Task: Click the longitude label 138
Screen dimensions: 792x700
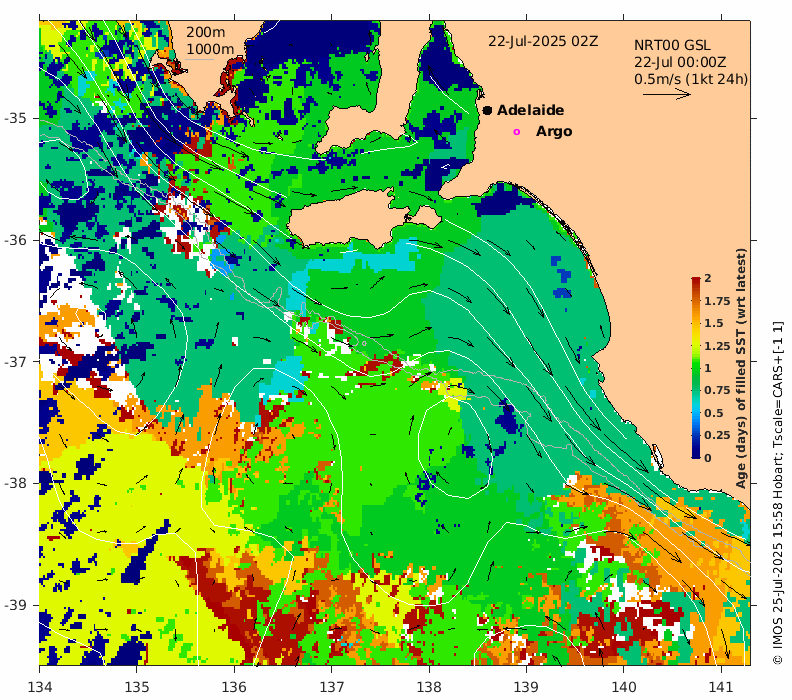Action: (x=429, y=687)
